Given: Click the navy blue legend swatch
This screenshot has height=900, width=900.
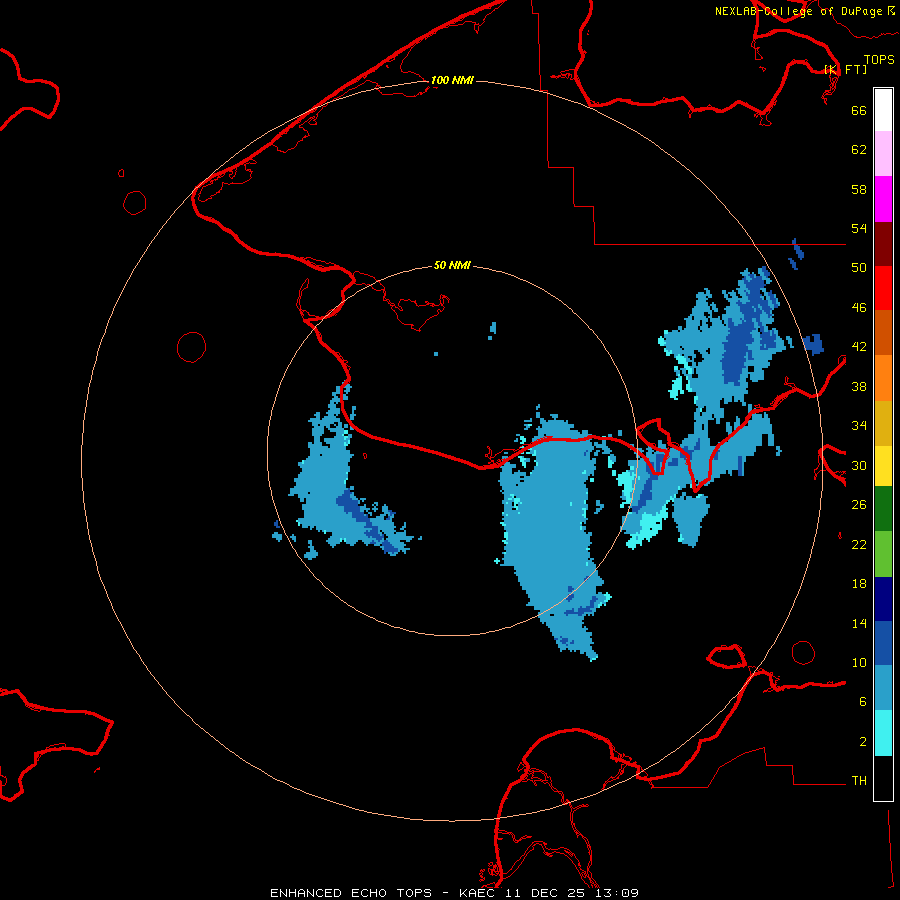Looking at the screenshot, I should tap(883, 599).
